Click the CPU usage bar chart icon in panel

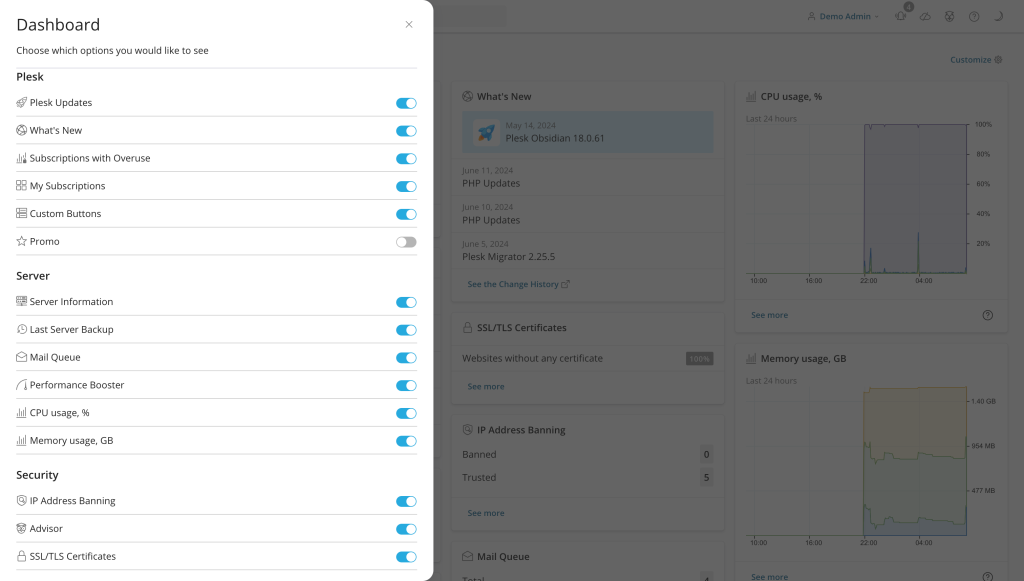pos(22,413)
